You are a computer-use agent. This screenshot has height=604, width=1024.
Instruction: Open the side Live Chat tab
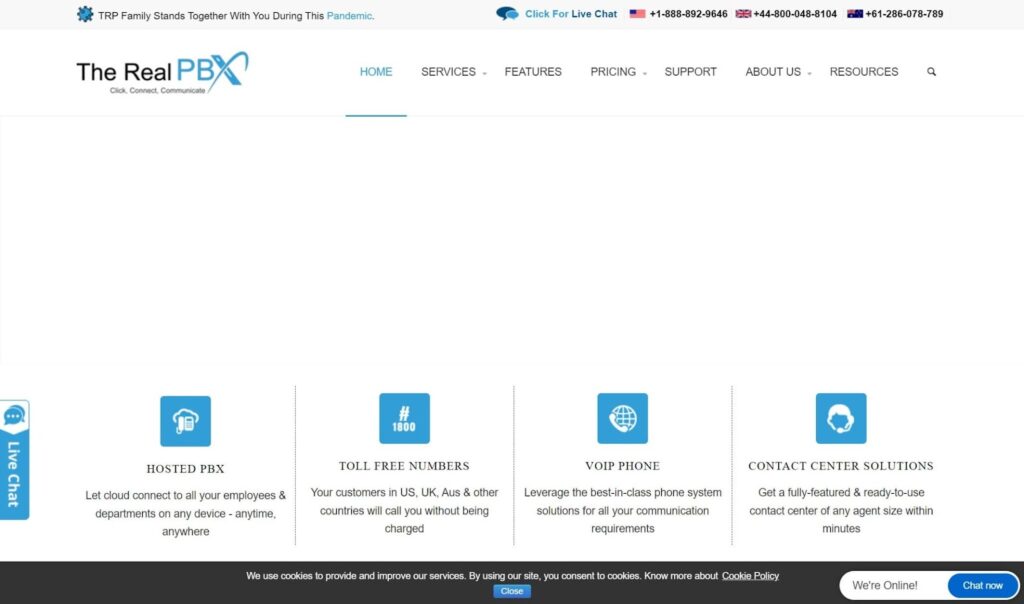14,460
